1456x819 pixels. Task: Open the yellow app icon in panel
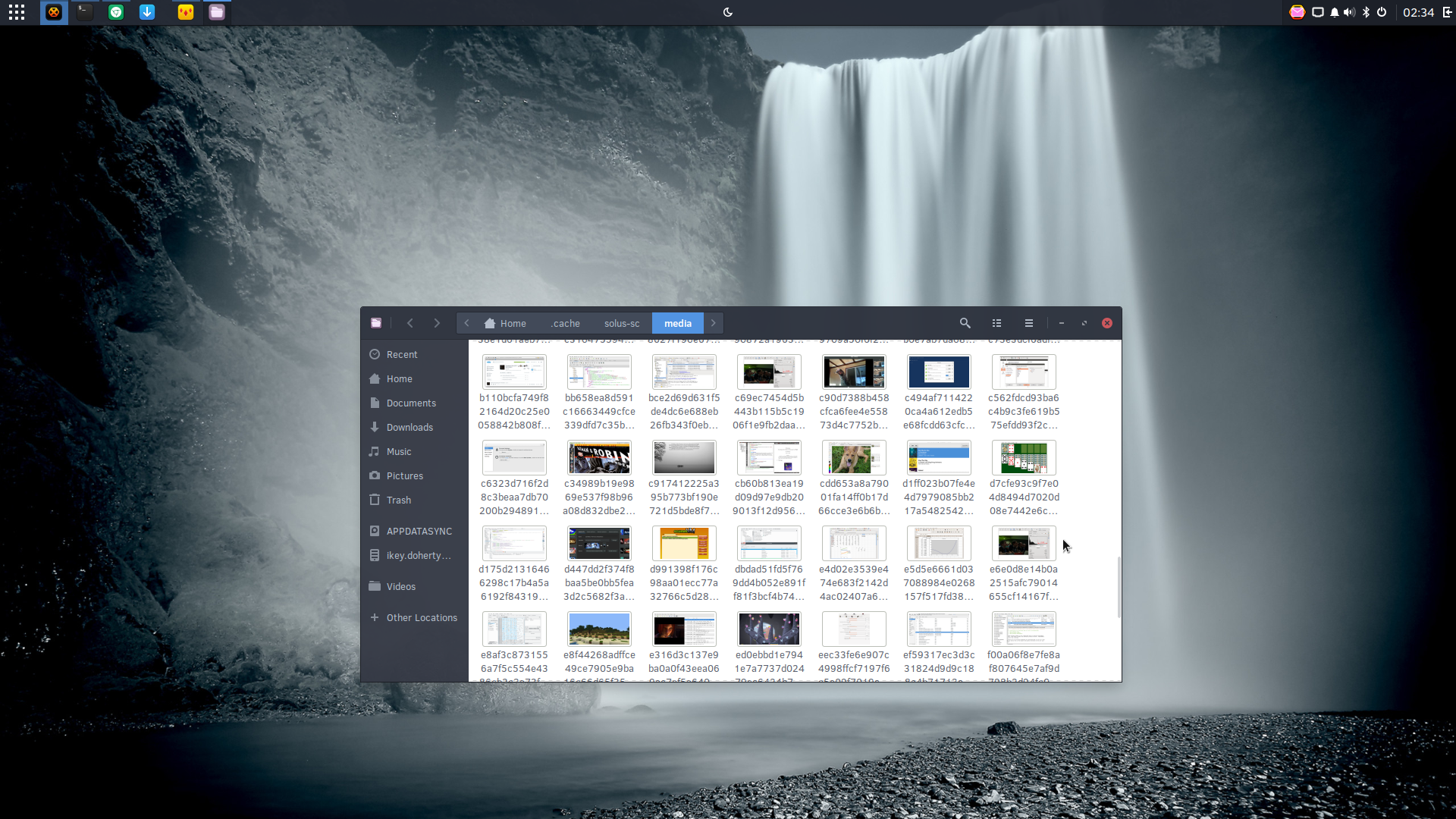186,12
